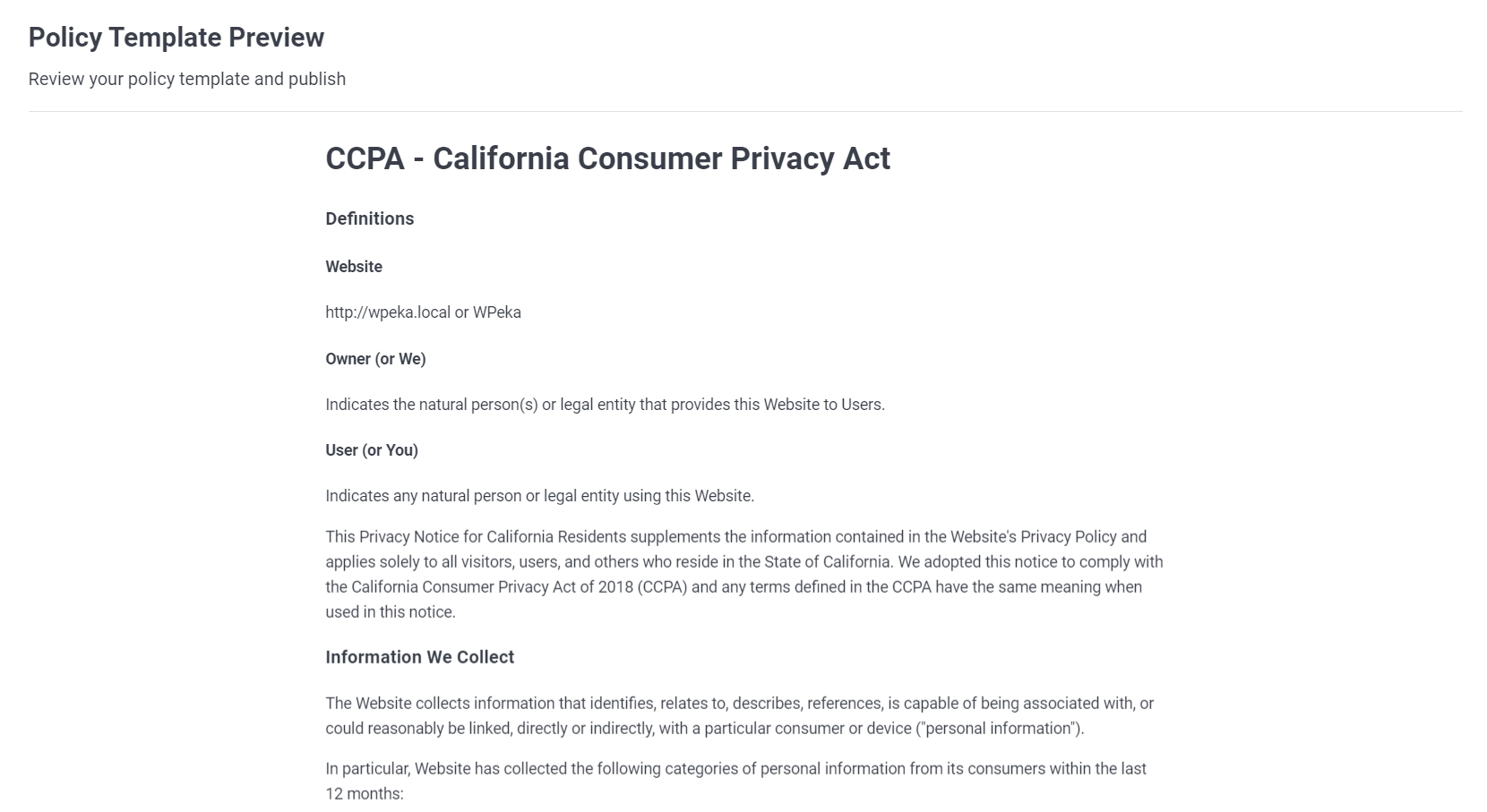Click 'This Privacy Notice for California Residents' text
Image resolution: width=1487 pixels, height=812 pixels.
coord(476,537)
